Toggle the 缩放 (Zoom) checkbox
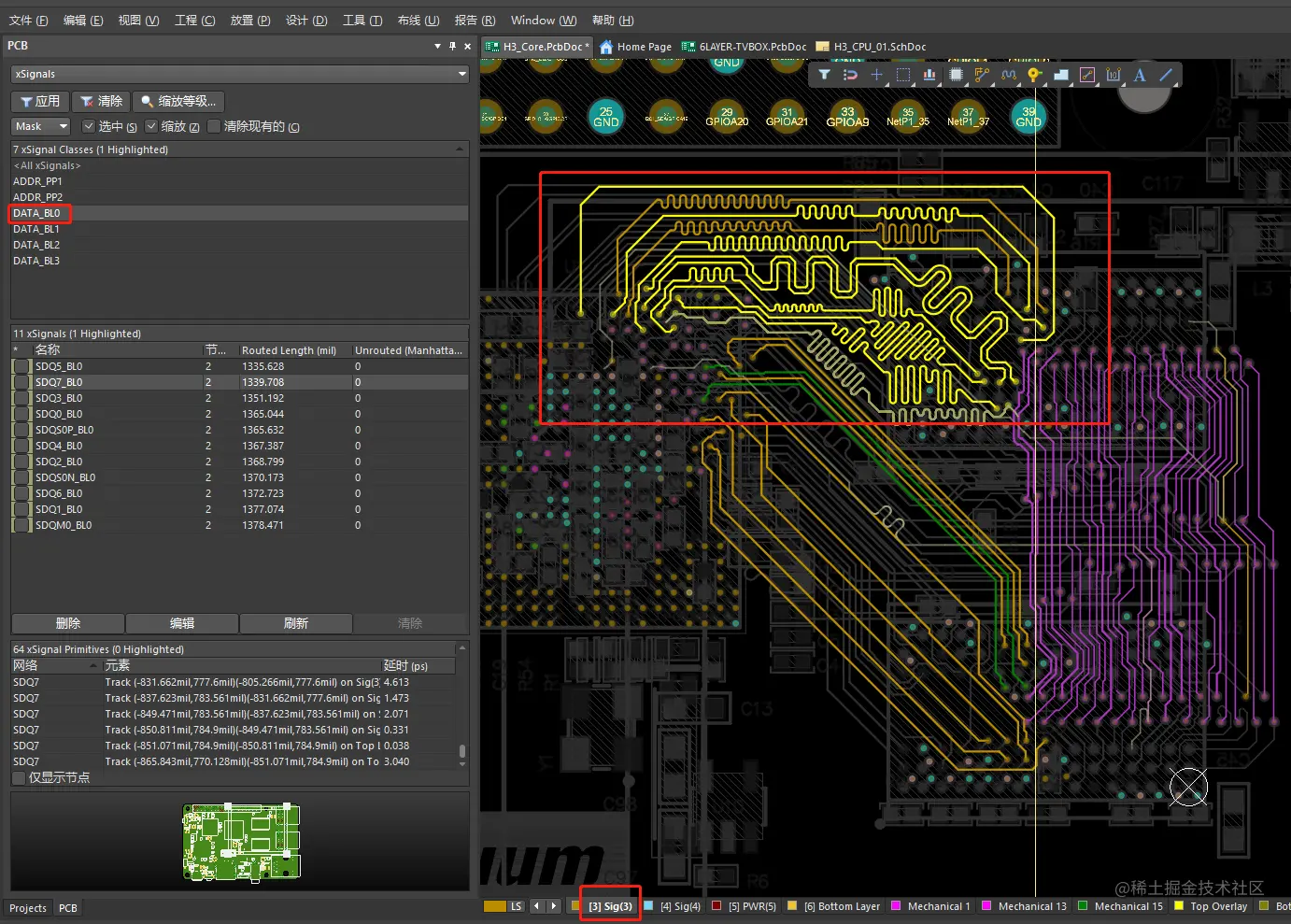 pos(151,126)
